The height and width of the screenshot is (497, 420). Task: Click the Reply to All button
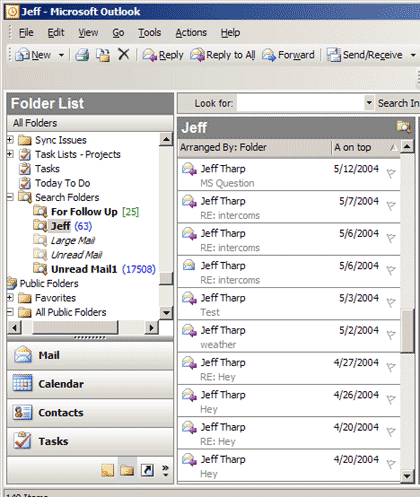223,55
